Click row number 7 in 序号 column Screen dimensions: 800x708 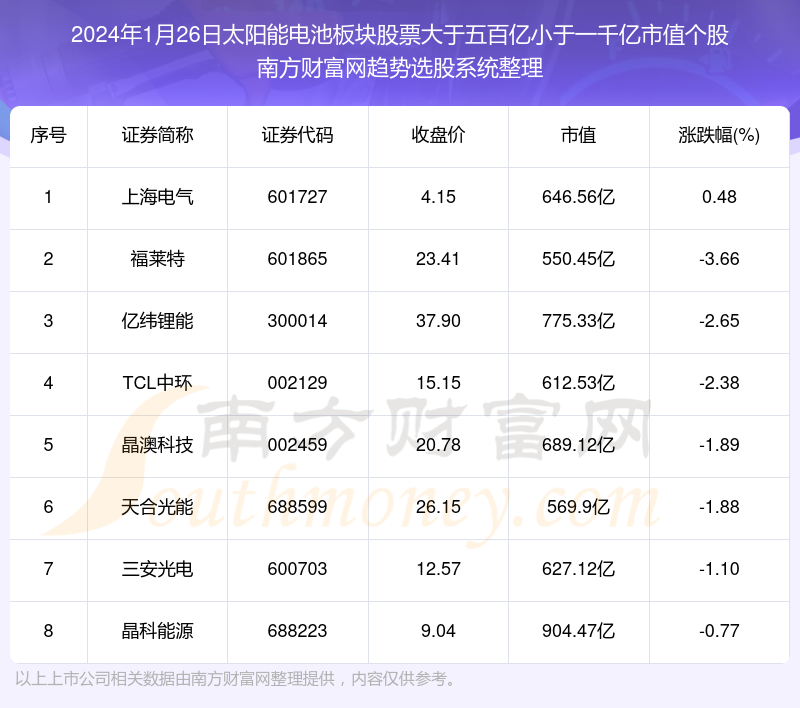48,569
